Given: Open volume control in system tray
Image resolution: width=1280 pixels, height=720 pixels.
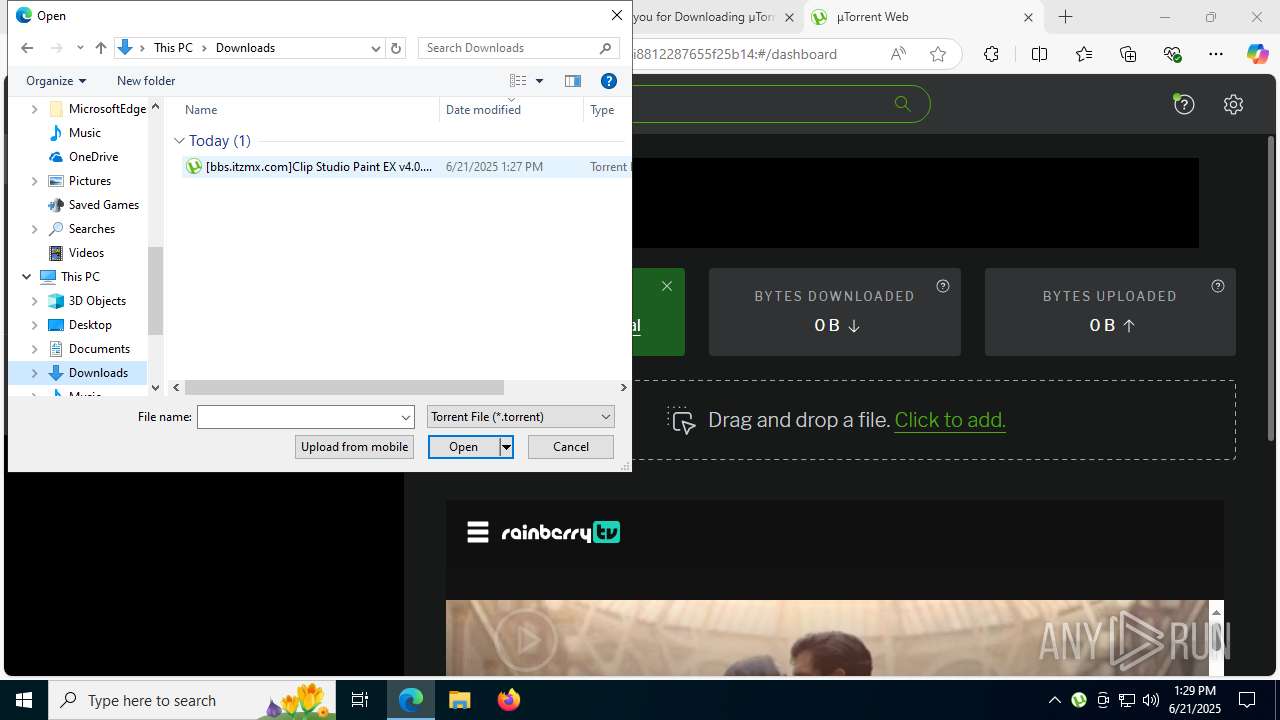Looking at the screenshot, I should pos(1151,700).
